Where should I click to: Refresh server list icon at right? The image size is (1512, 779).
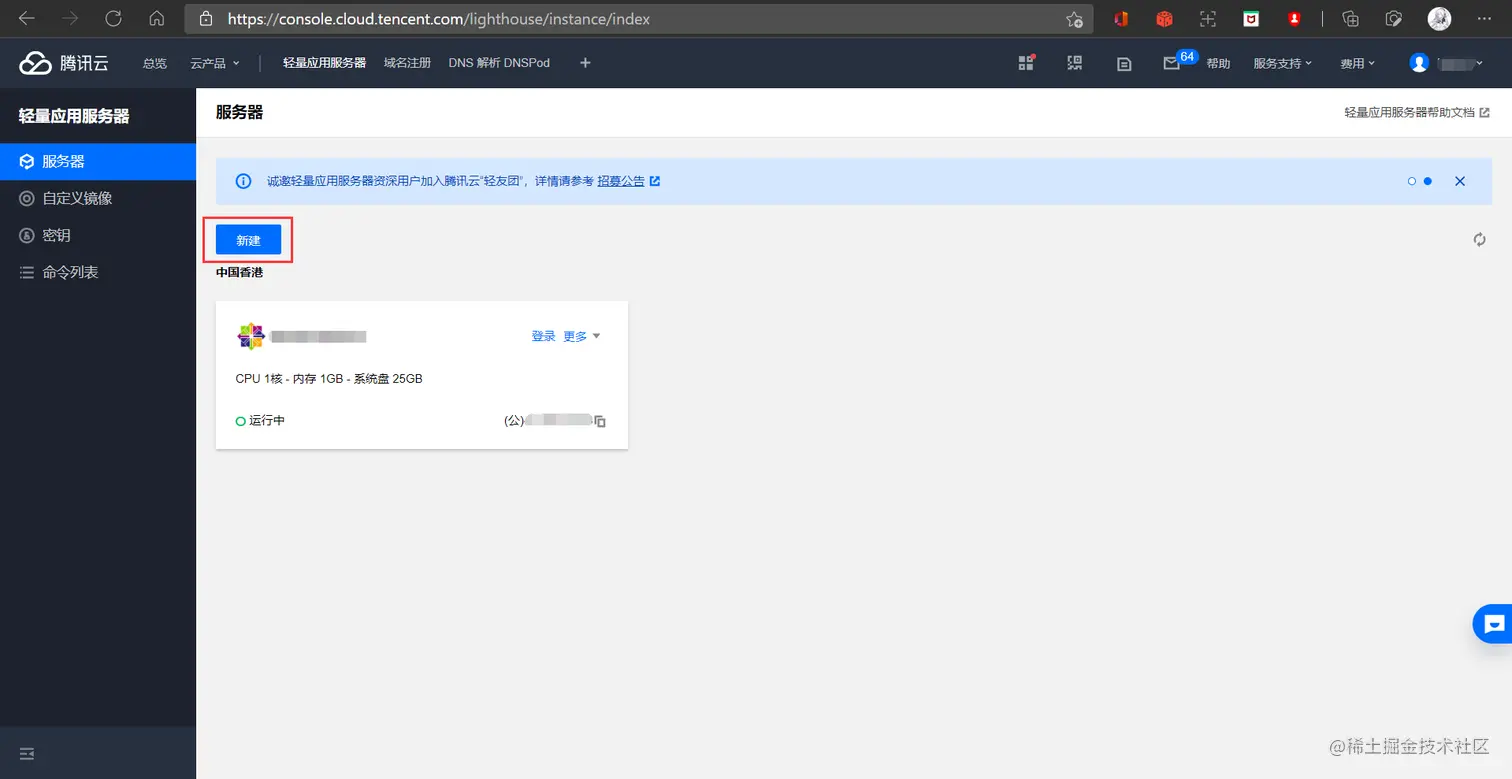[1479, 240]
